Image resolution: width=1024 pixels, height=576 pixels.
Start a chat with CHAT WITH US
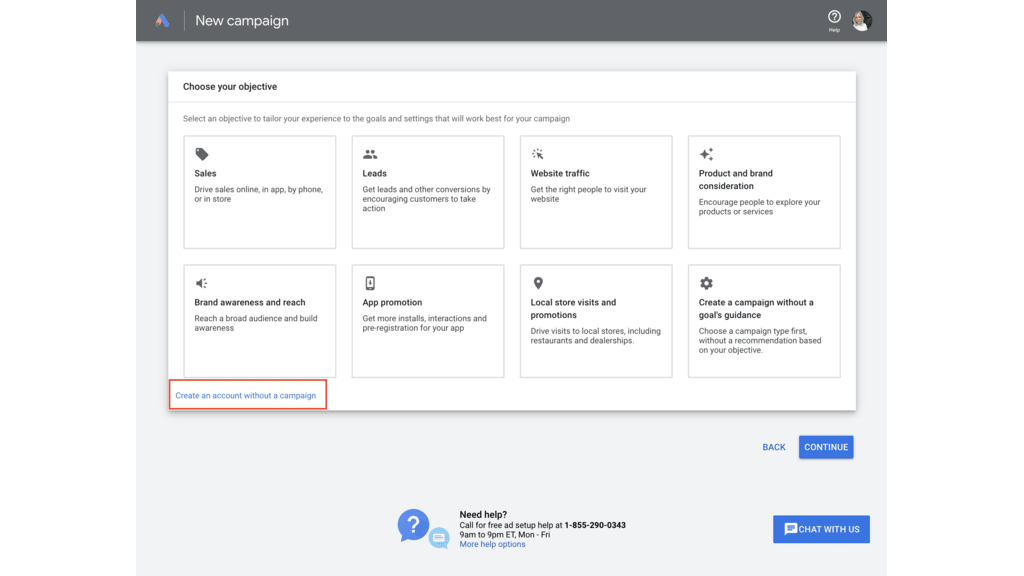click(x=822, y=529)
